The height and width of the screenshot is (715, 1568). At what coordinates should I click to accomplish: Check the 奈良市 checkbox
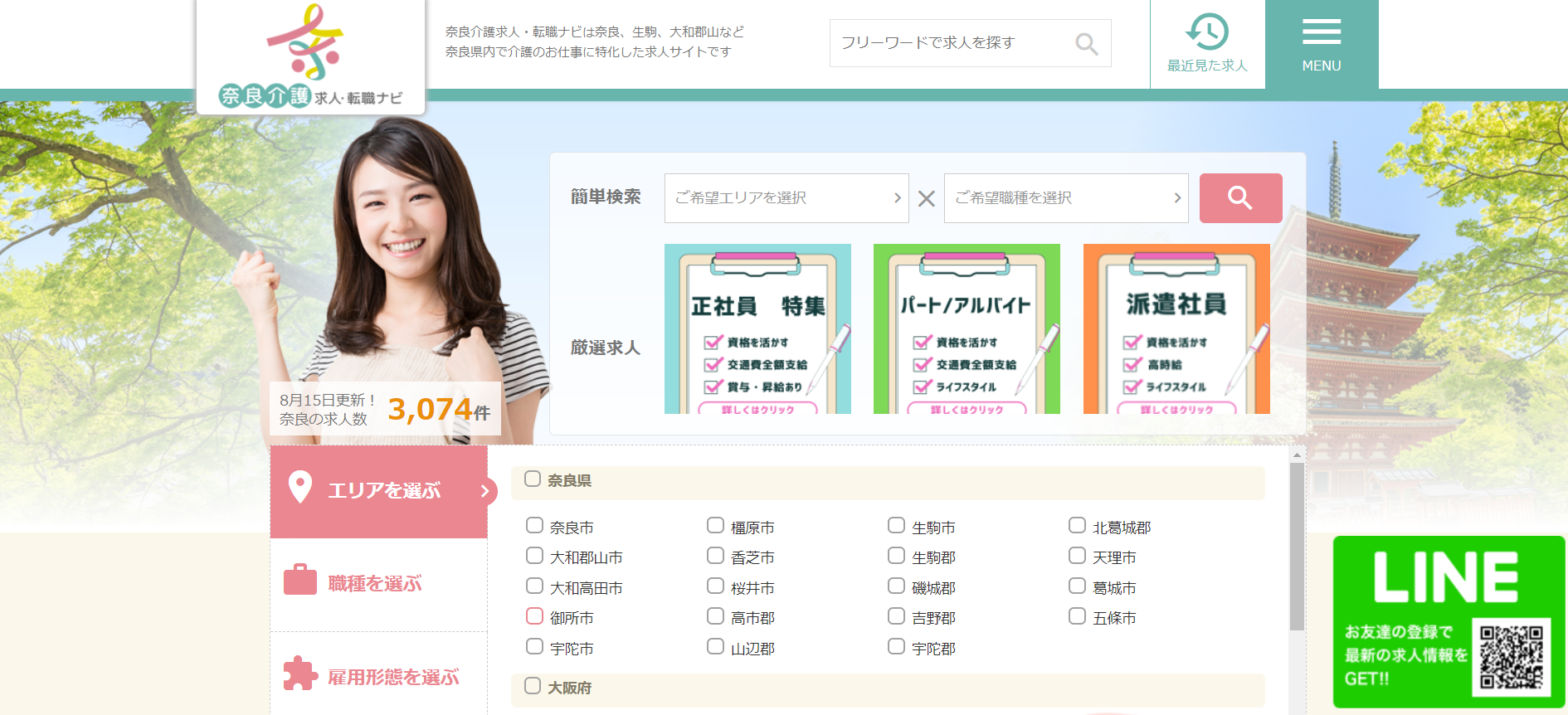[535, 526]
